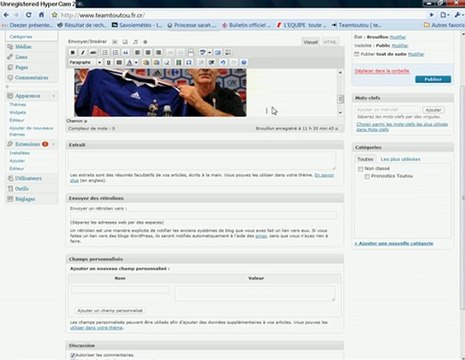Screen dimensions: 465x360
Task: Open Médias in the sidebar
Action: tap(23, 47)
